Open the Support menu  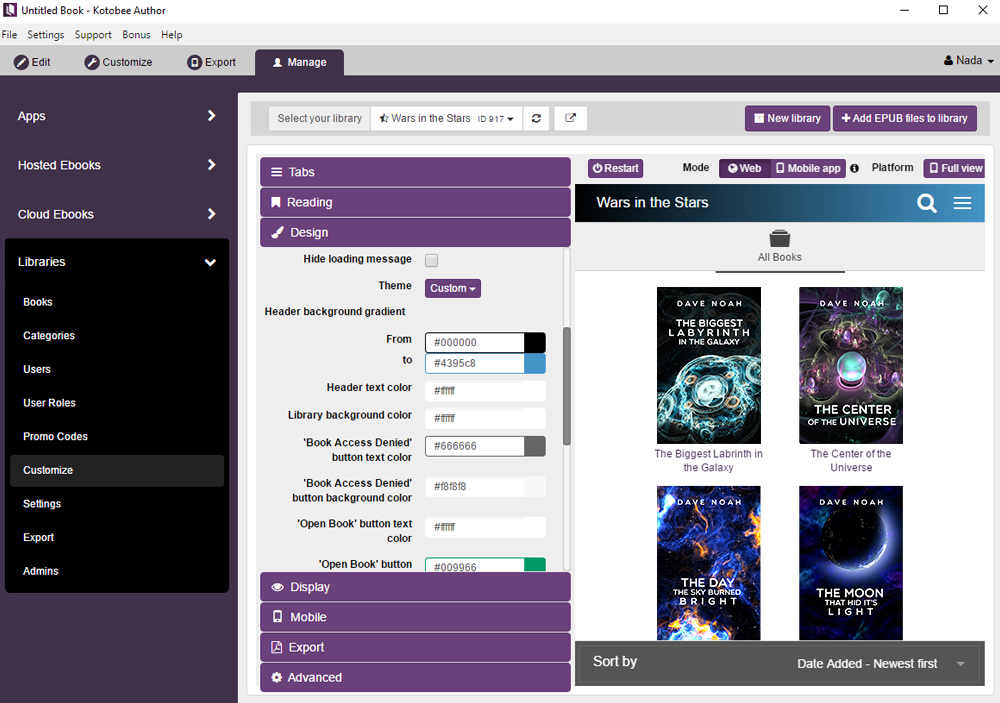93,35
